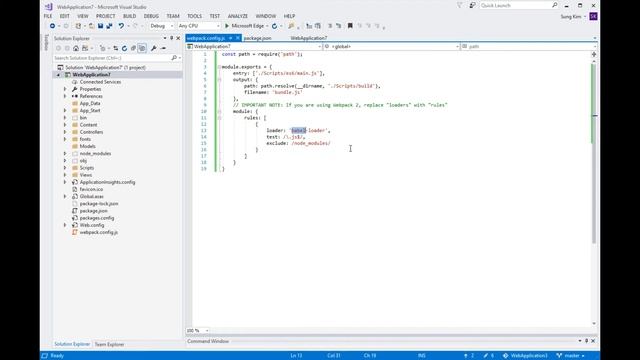Select Connected Services node
Viewport: 640px width, 360px height.
[100, 82]
